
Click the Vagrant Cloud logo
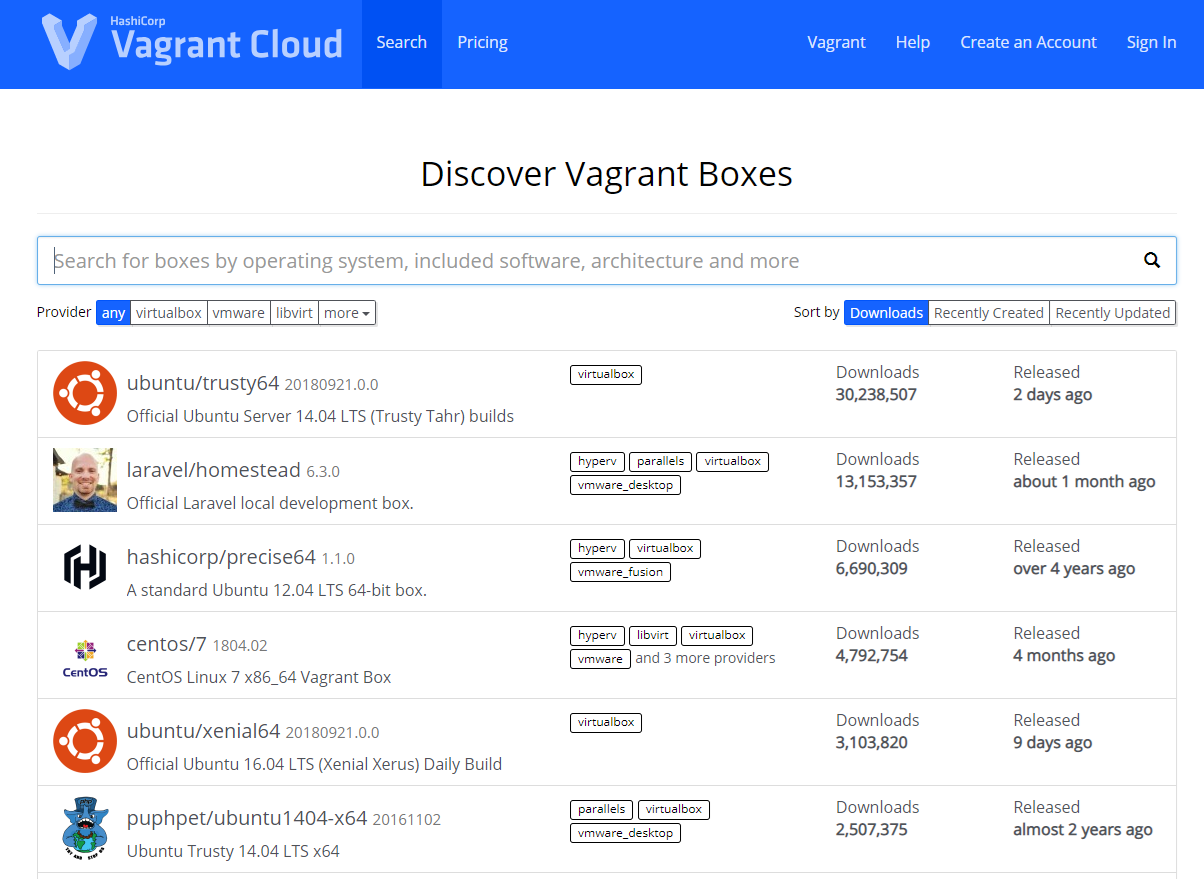[192, 42]
